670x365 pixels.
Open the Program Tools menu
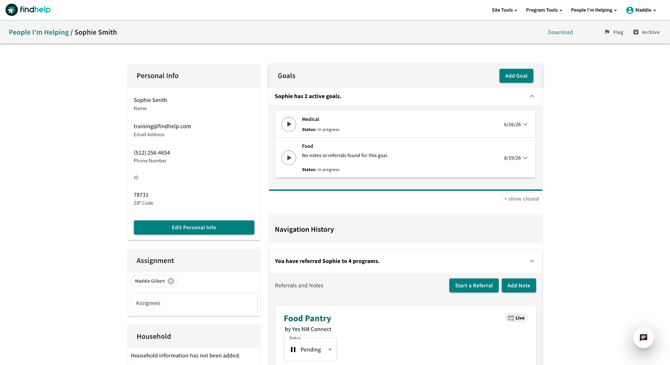(544, 10)
